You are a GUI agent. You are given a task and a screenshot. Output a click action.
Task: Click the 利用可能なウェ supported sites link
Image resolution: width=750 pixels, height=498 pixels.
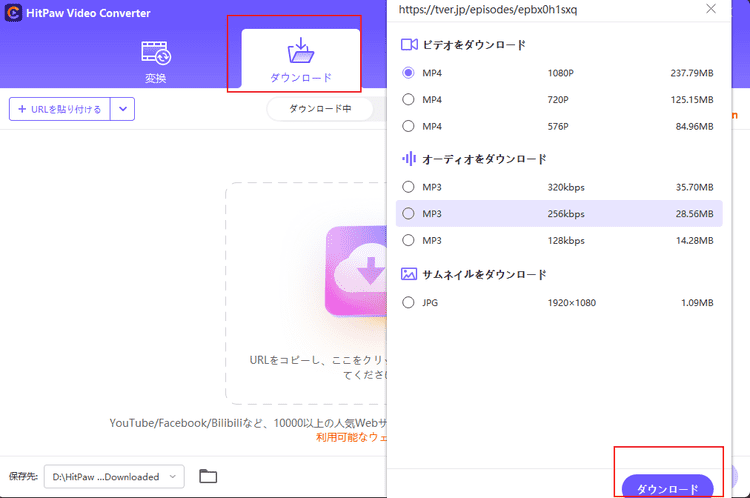pos(352,437)
